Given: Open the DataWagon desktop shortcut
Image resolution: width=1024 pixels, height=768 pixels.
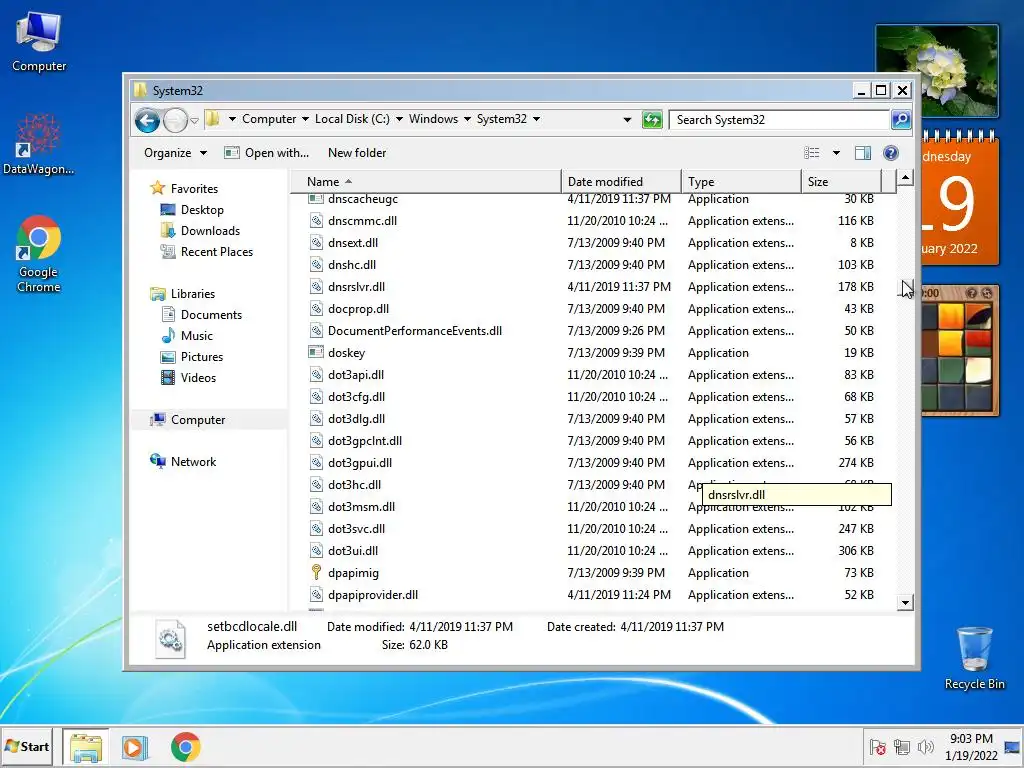Looking at the screenshot, I should [x=39, y=145].
